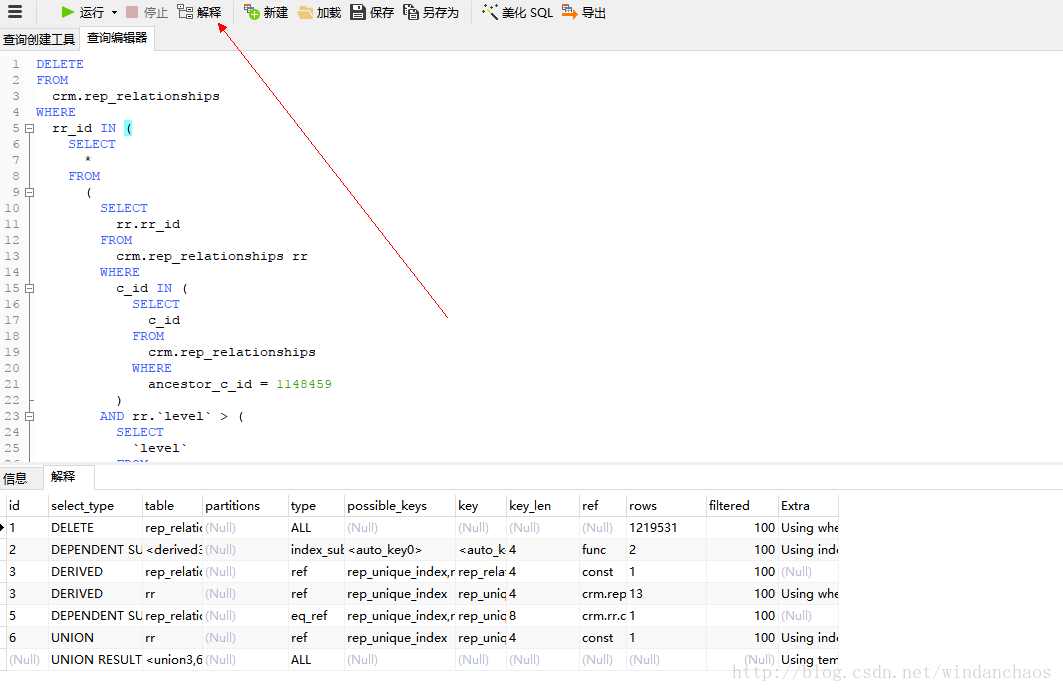The image size is (1063, 692).
Task: Collapse code fold at line 5
Action: (x=29, y=128)
